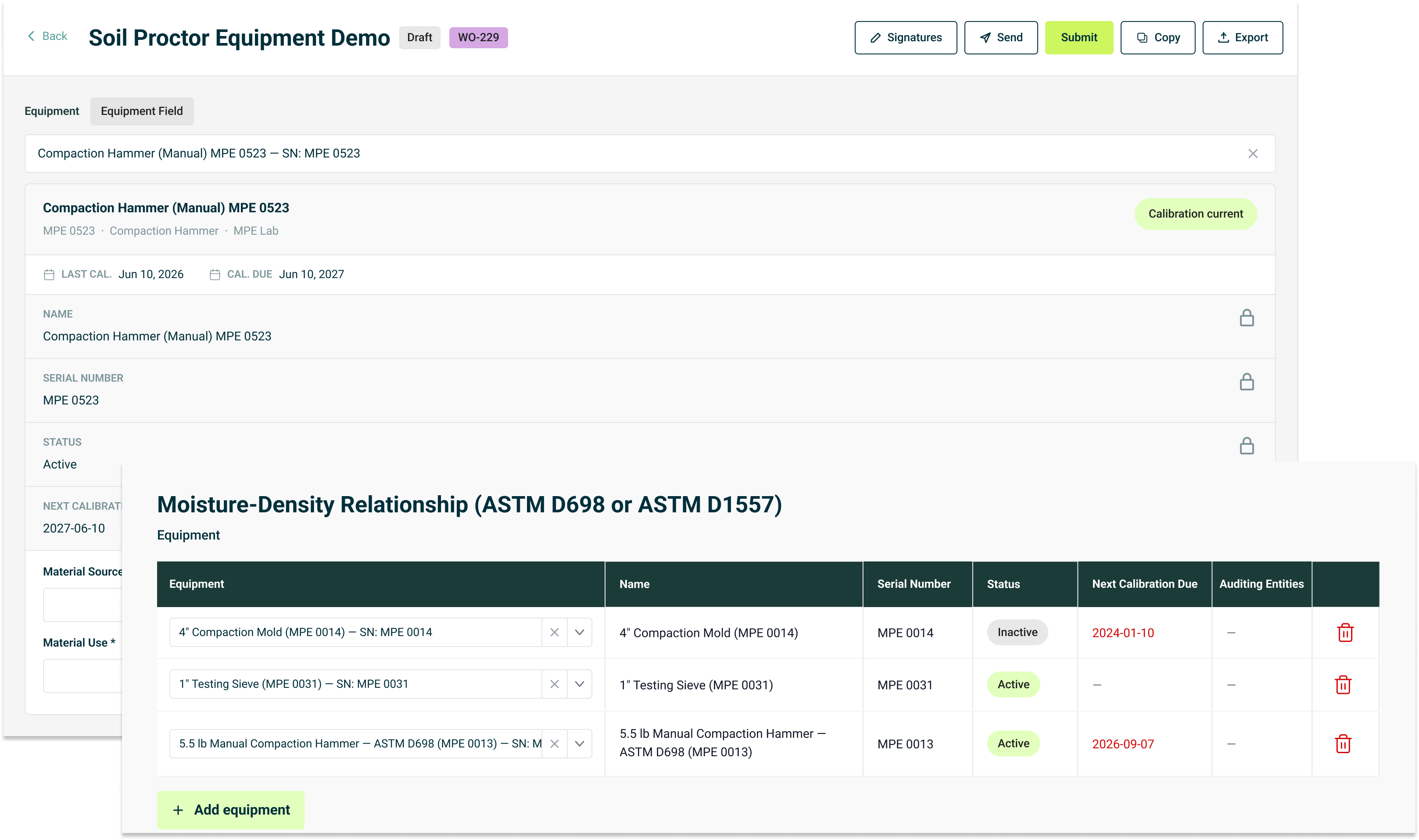The width and height of the screenshot is (1419, 840).
Task: Click the Cal. Due date Jun 10, 2027
Action: tap(312, 274)
